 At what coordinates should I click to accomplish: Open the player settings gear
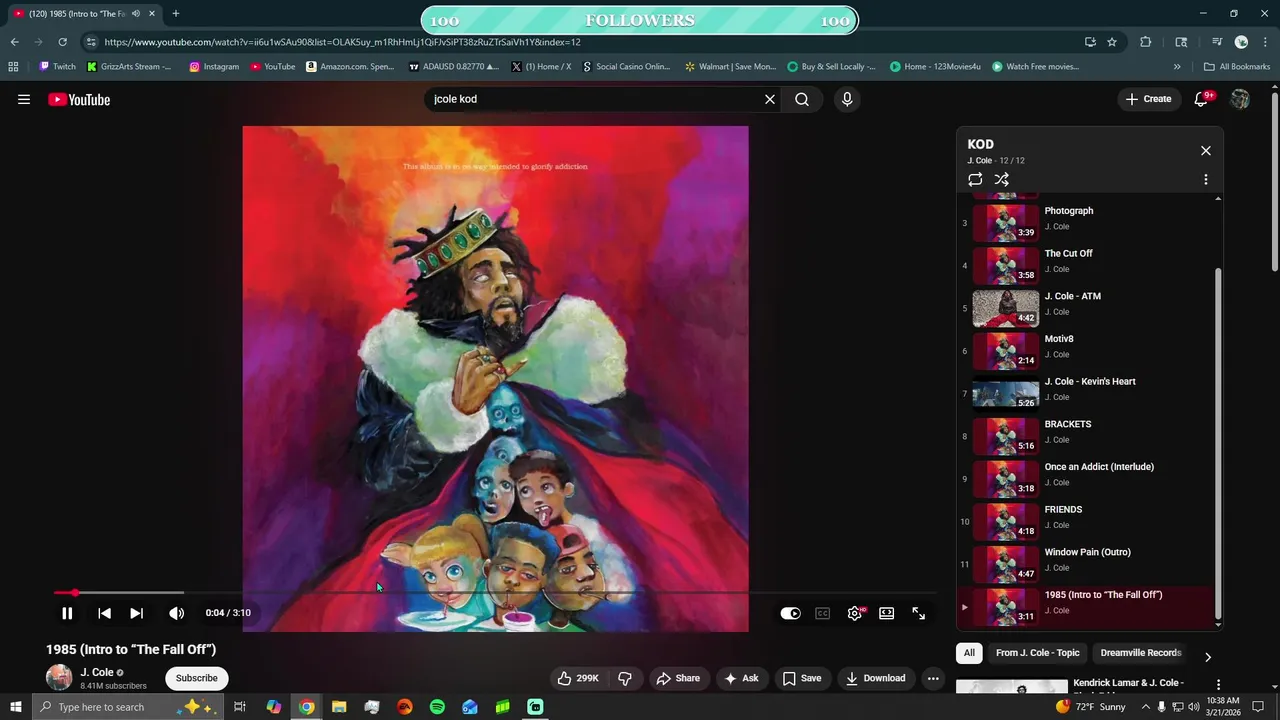[x=855, y=613]
